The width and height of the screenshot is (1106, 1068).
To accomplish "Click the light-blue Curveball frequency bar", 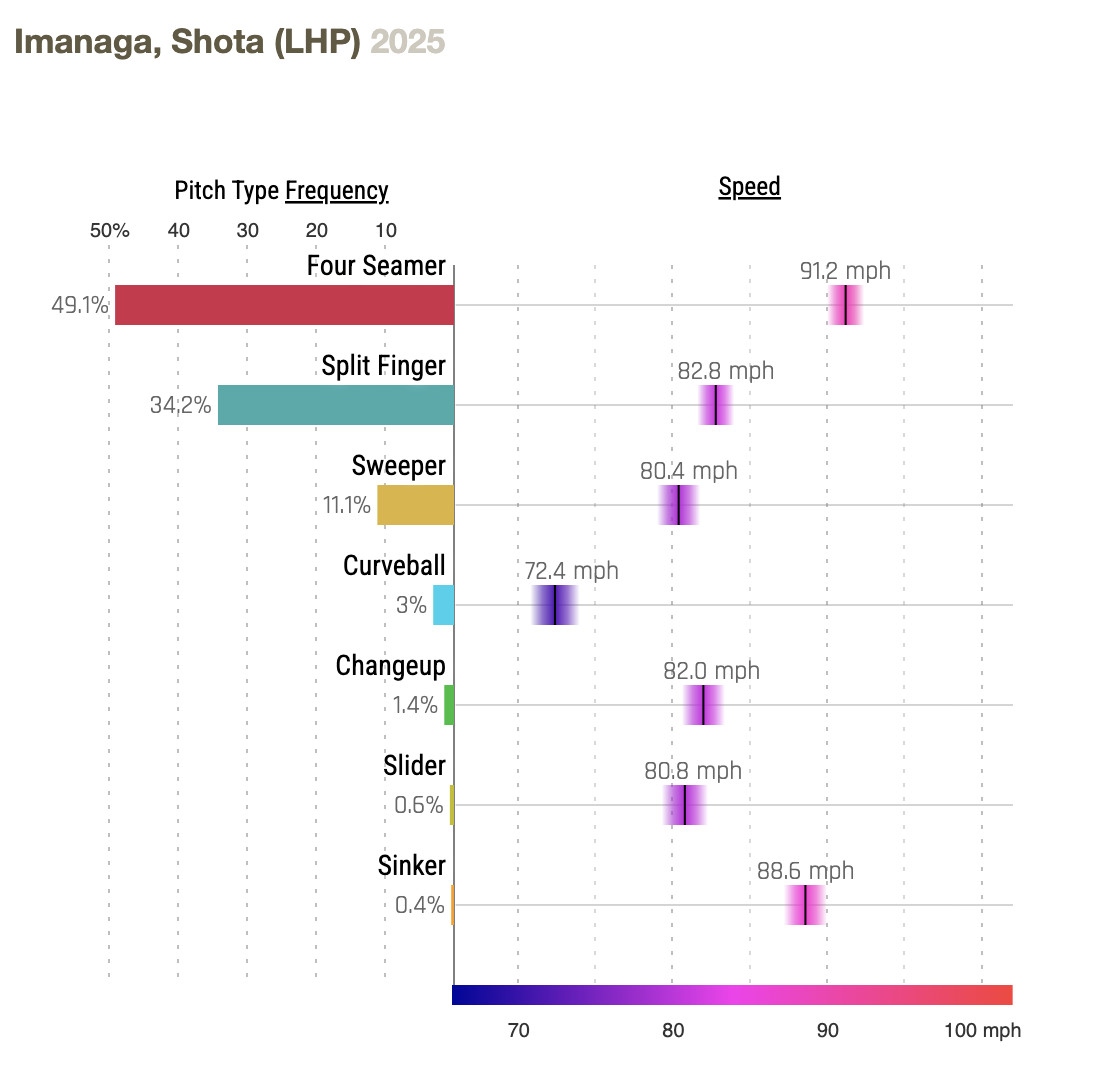I will pos(443,605).
